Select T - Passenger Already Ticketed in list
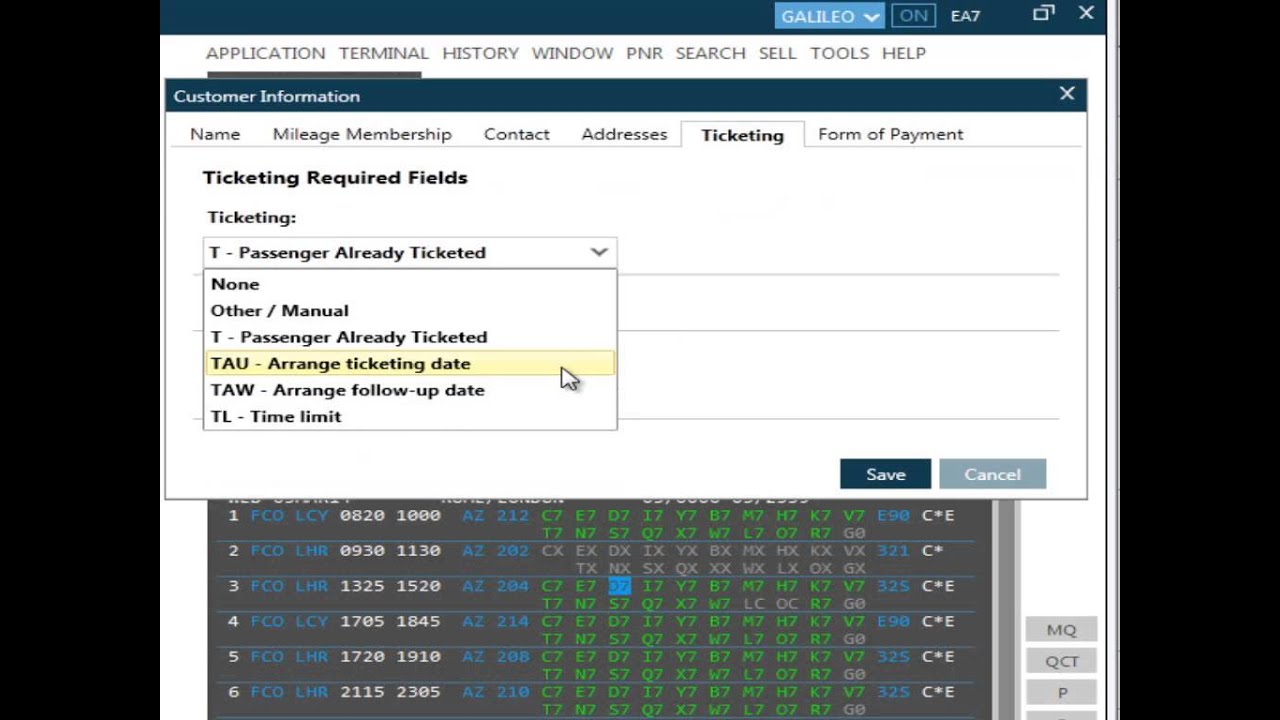1280x720 pixels. click(410, 337)
